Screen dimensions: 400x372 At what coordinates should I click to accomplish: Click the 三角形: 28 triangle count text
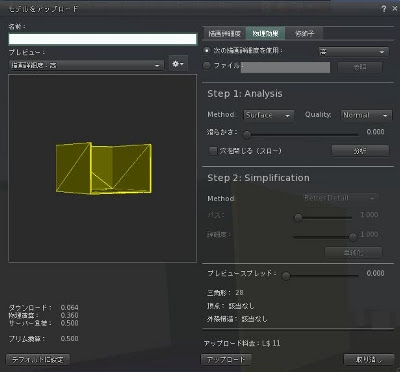(225, 293)
